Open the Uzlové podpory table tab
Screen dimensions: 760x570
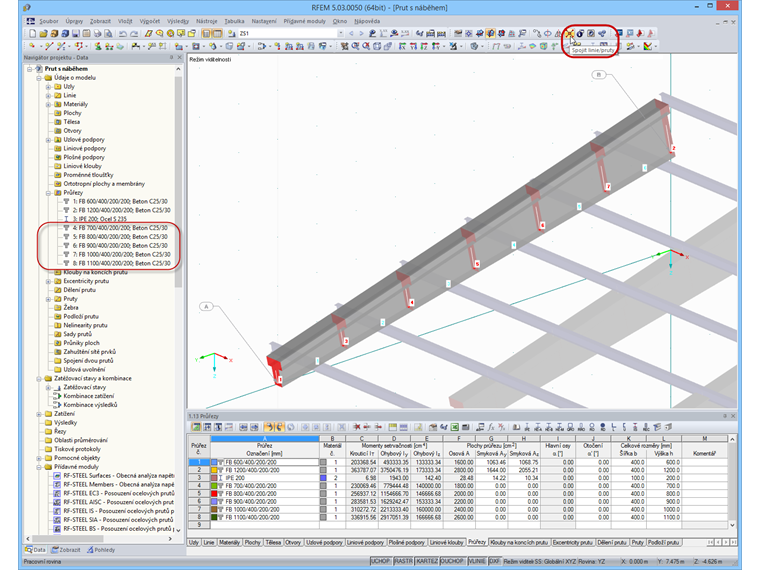click(324, 542)
